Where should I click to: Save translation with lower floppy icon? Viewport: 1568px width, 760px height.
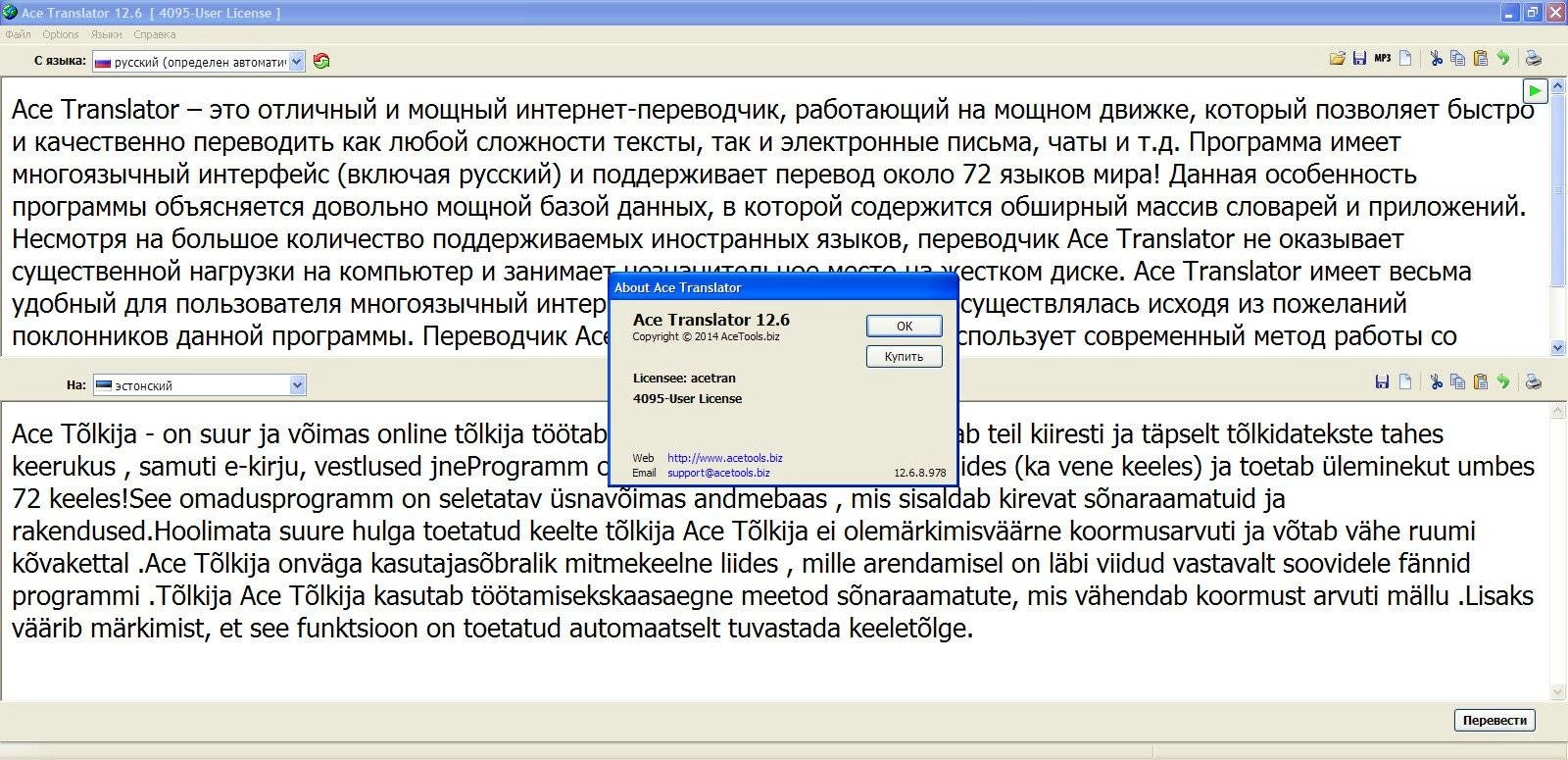pyautogui.click(x=1382, y=381)
